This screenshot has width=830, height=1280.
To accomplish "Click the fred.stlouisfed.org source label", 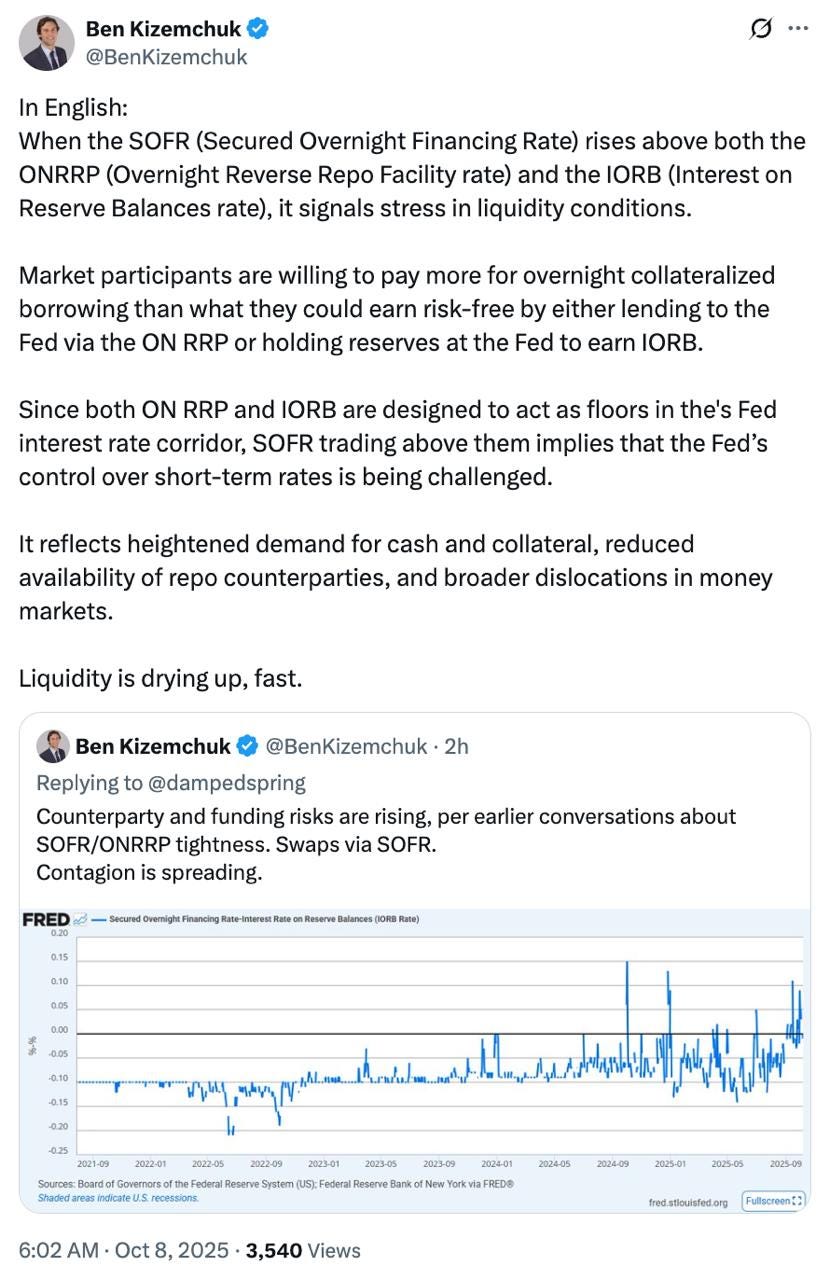I will coord(687,1203).
